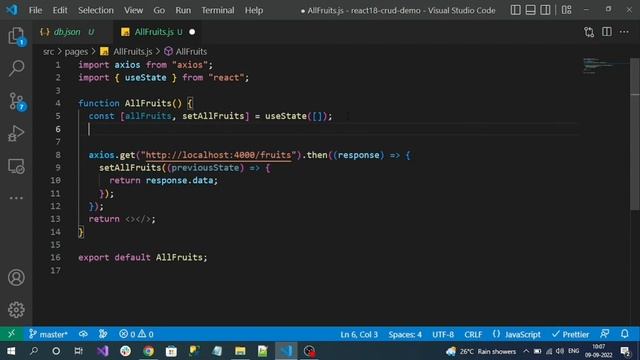
Task: Go to line via Ln 6, Col 3
Action: (x=359, y=334)
